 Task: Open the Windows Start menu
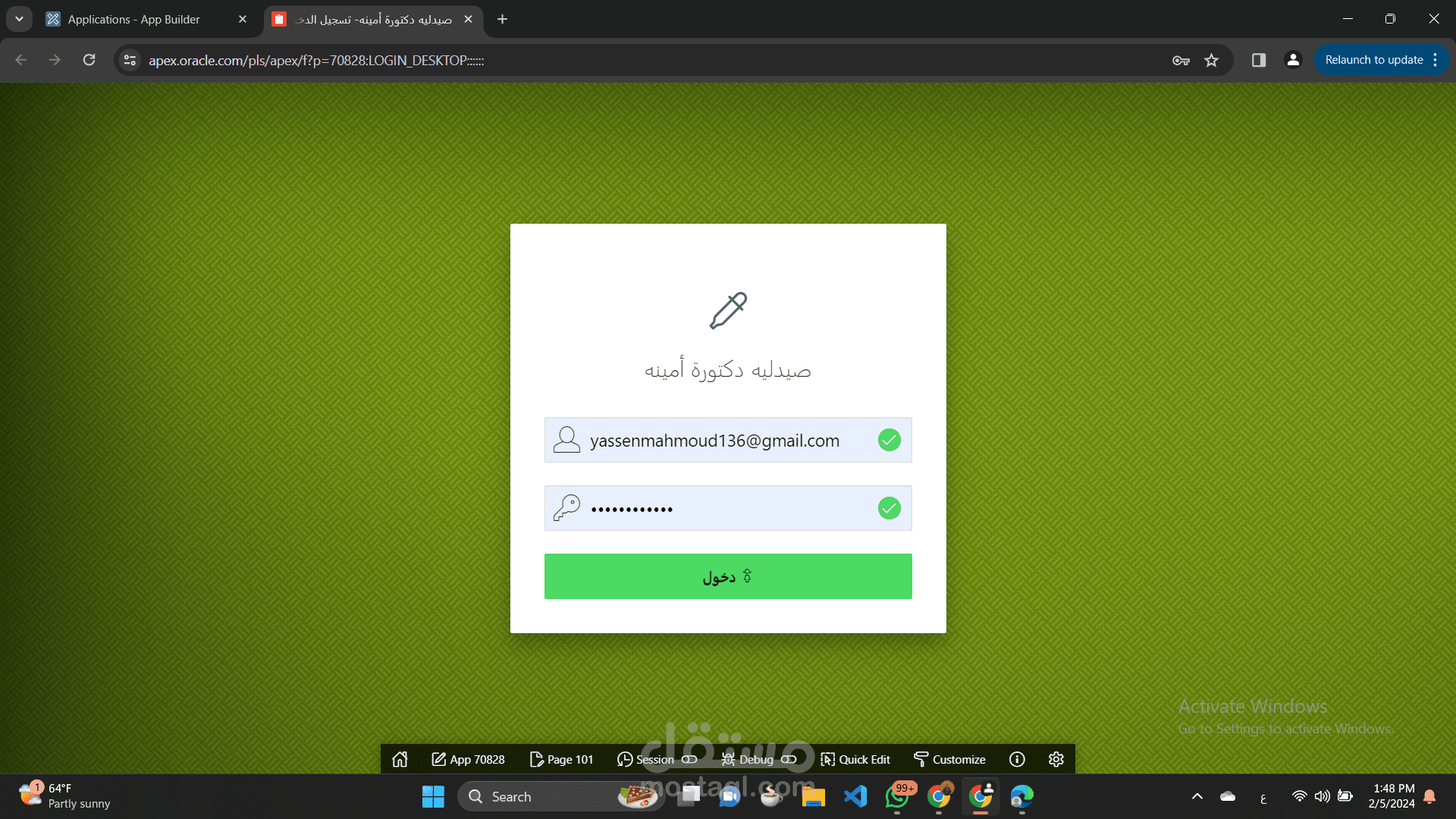[x=433, y=796]
